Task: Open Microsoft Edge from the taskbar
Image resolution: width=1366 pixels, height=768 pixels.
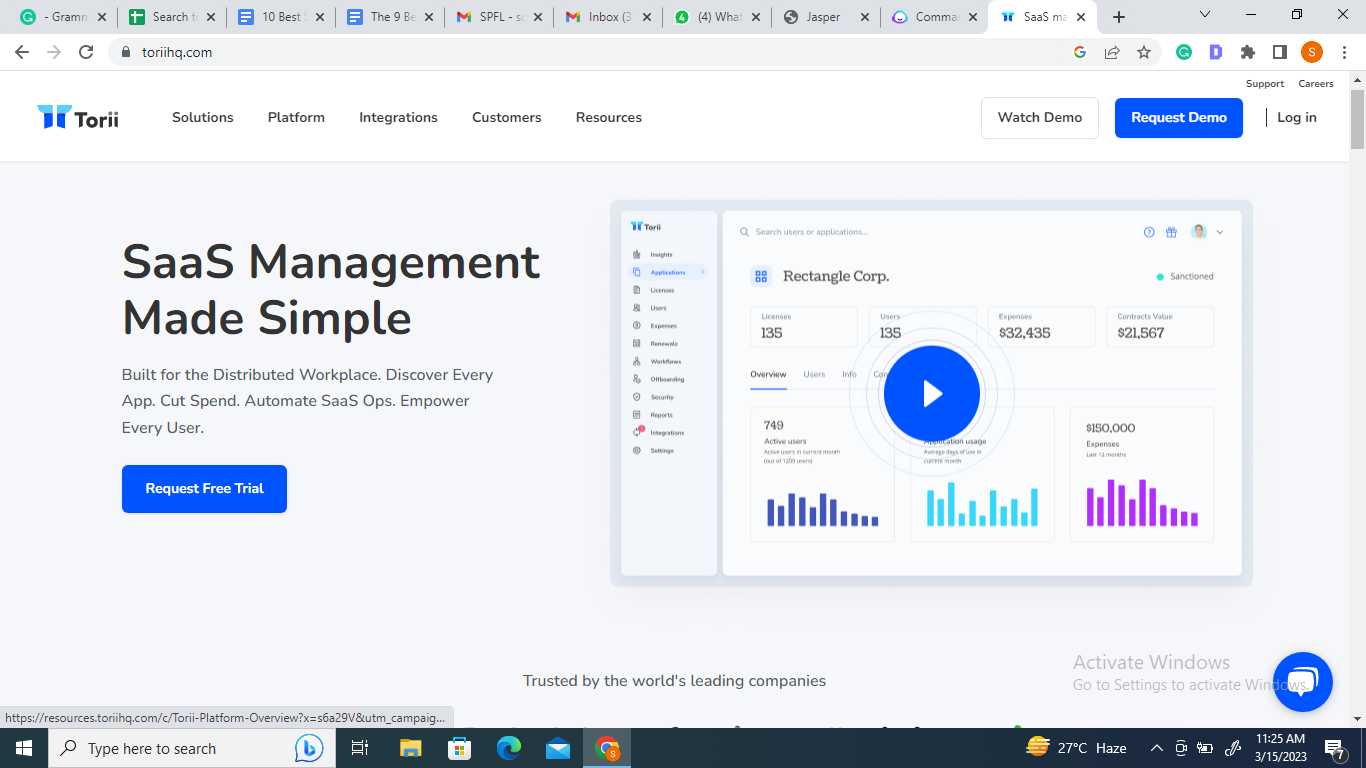Action: pos(509,748)
